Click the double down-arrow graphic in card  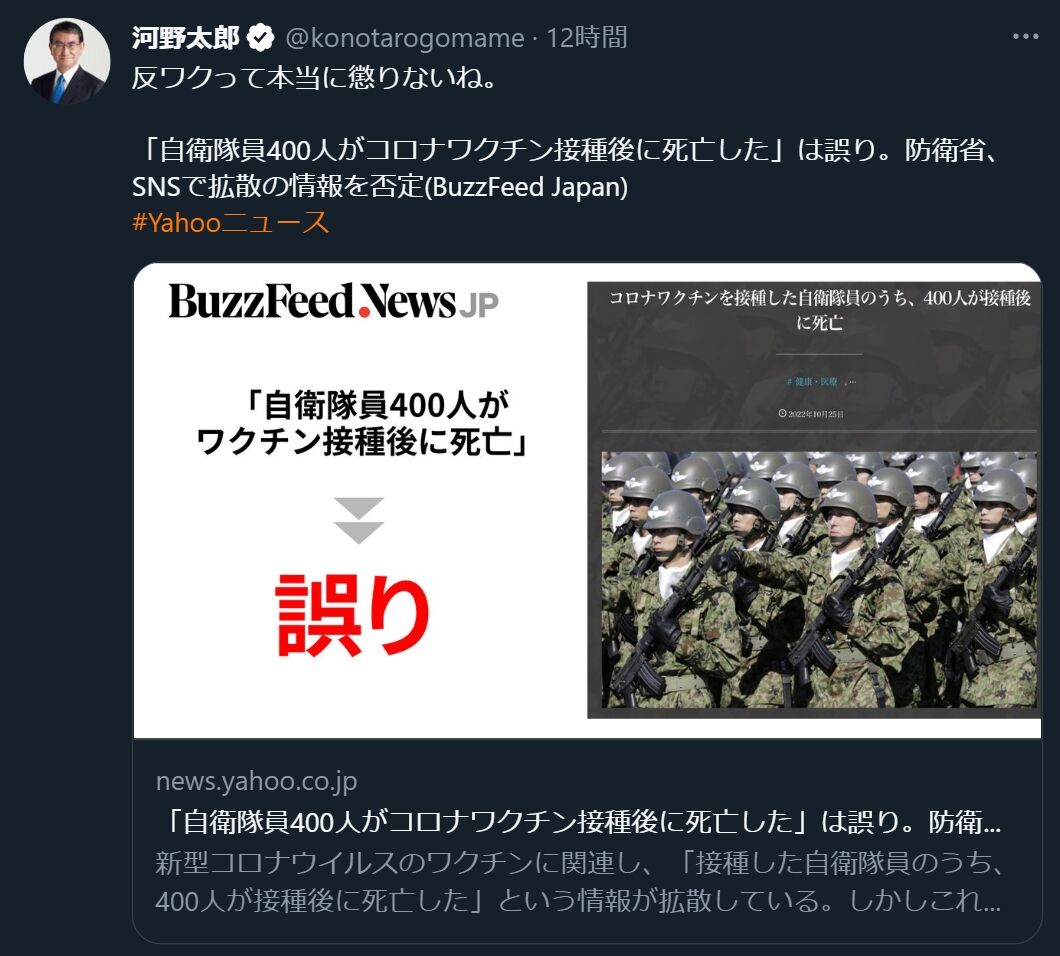(x=358, y=520)
